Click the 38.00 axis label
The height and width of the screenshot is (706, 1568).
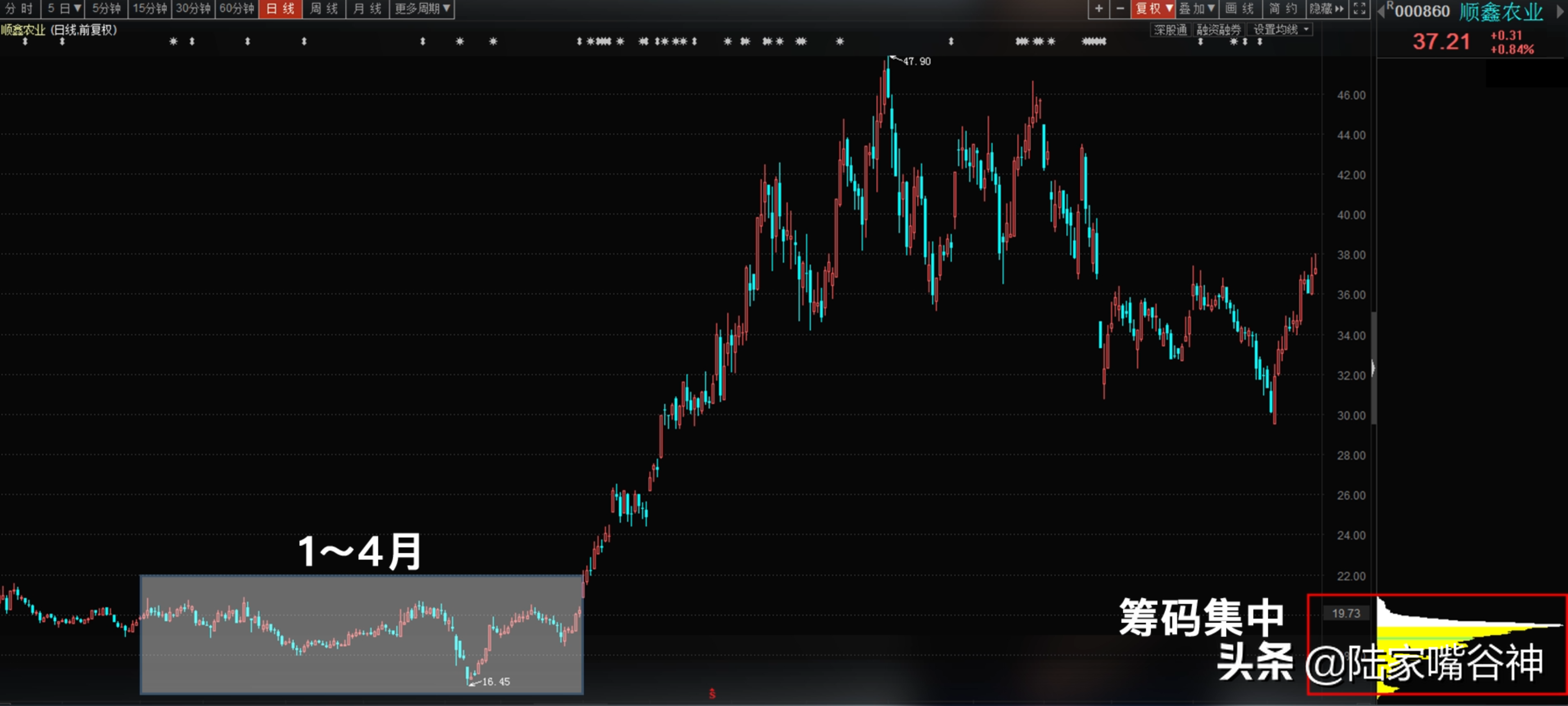point(1351,255)
